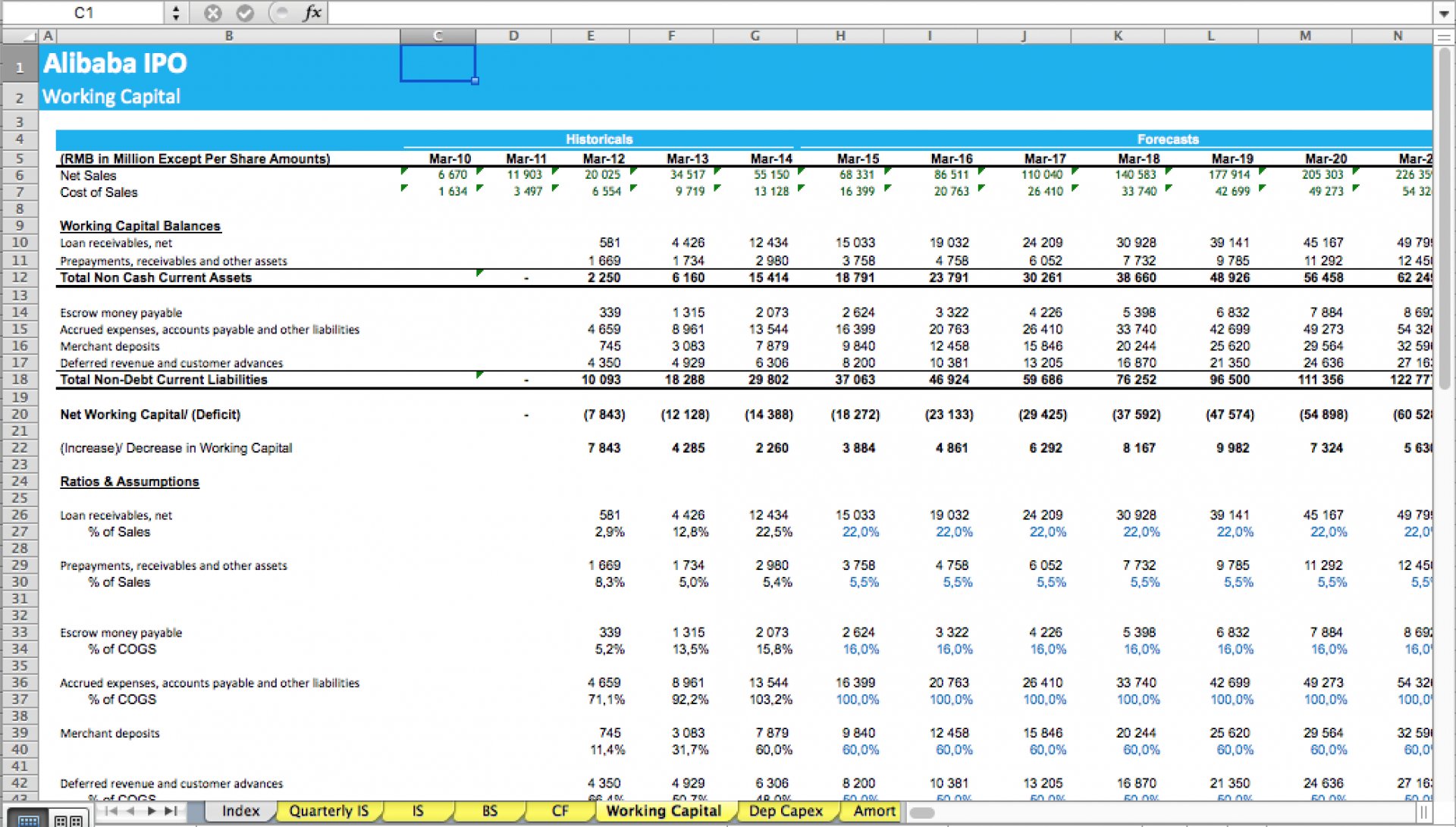Select column M header

tap(1305, 36)
